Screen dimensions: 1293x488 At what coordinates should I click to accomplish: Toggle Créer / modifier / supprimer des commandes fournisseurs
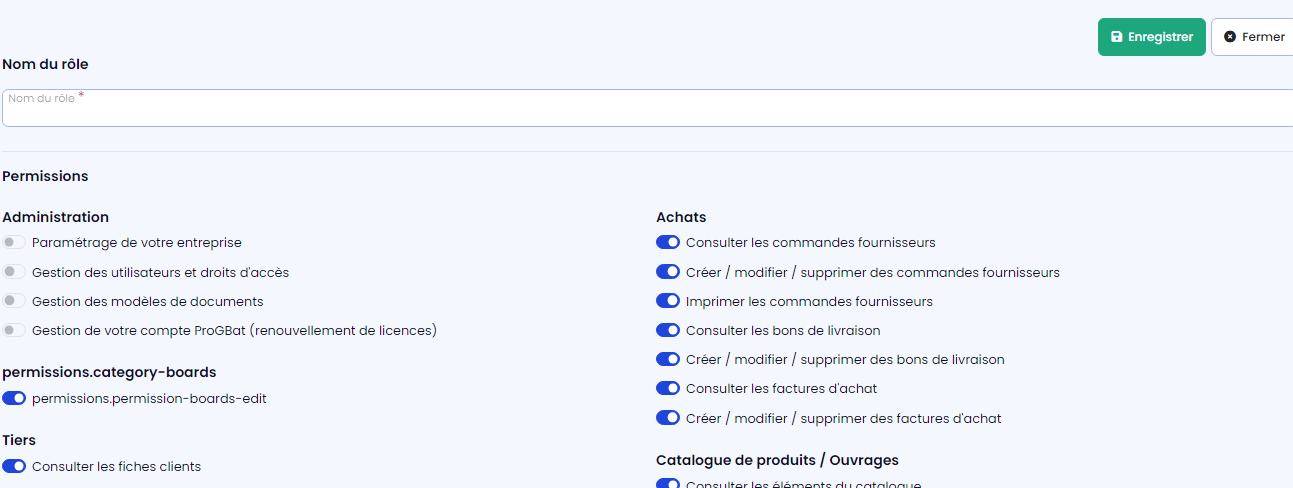pos(668,272)
